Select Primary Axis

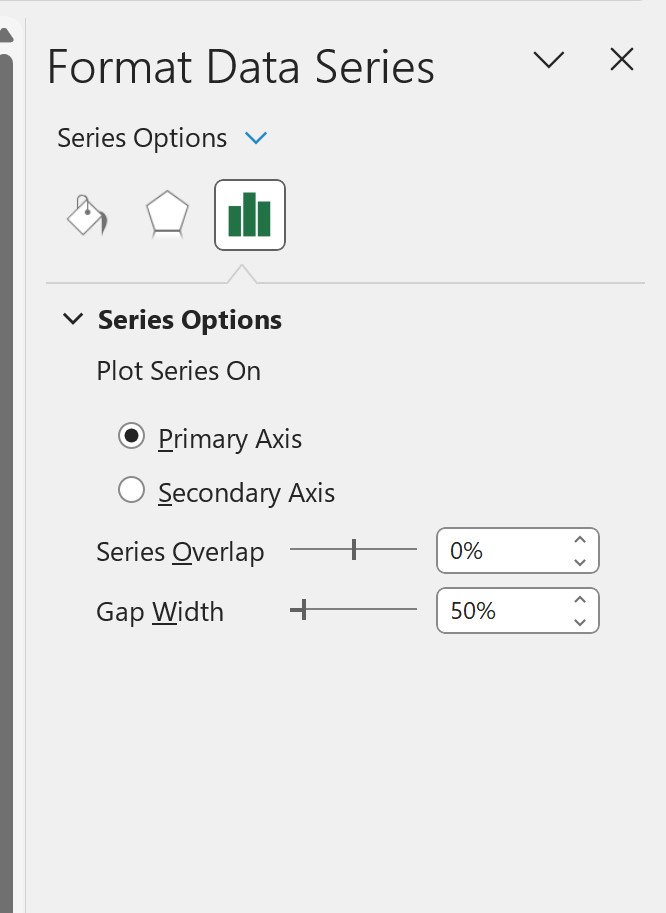click(x=131, y=437)
